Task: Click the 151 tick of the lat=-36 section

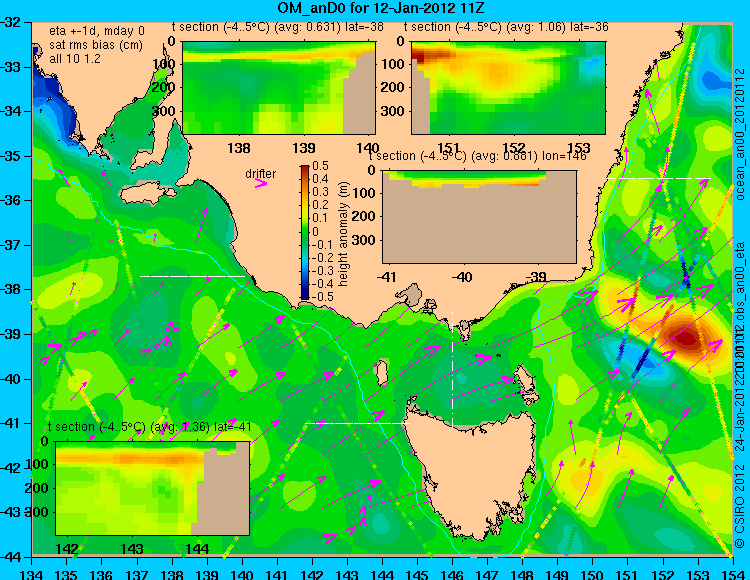Action: tap(450, 148)
